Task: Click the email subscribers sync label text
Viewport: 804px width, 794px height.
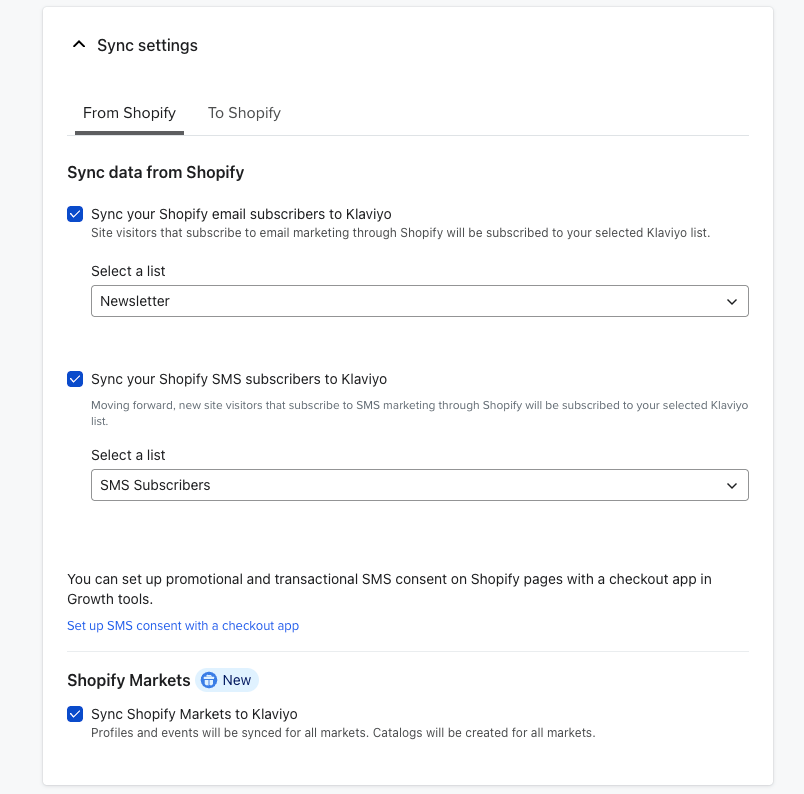Action: [x=241, y=214]
